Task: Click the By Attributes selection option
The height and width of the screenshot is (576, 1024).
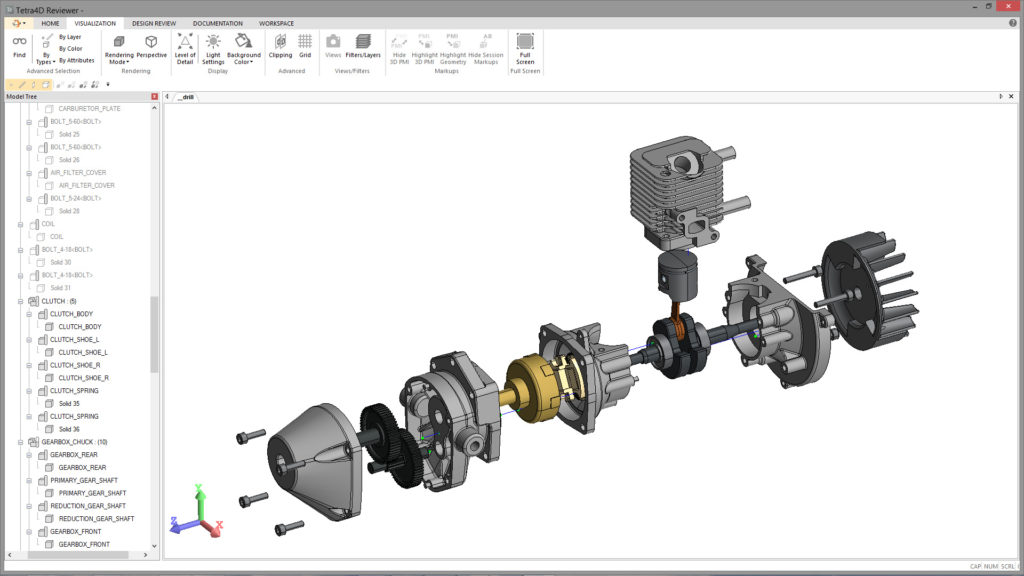Action: click(x=76, y=60)
